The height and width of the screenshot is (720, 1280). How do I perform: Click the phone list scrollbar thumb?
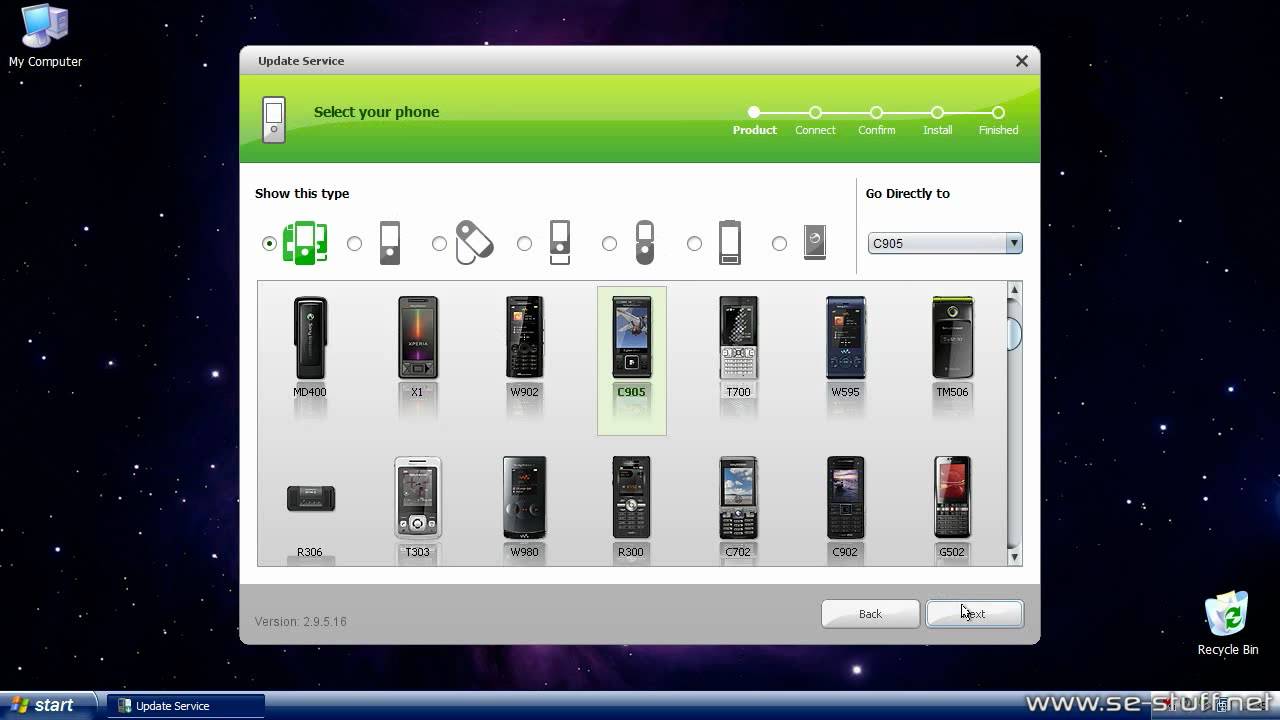point(1014,334)
